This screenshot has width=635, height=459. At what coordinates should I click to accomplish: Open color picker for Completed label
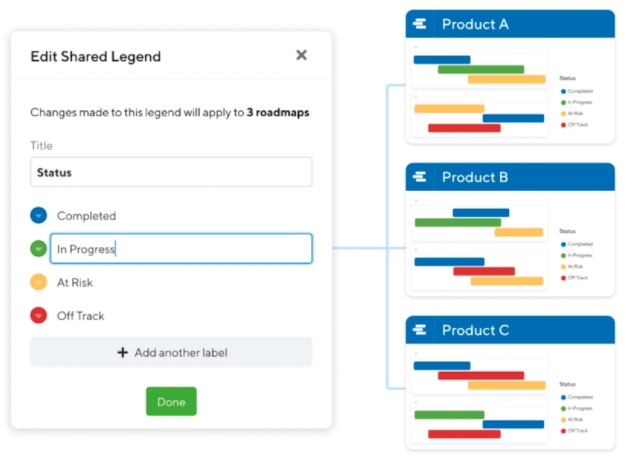coord(38,215)
